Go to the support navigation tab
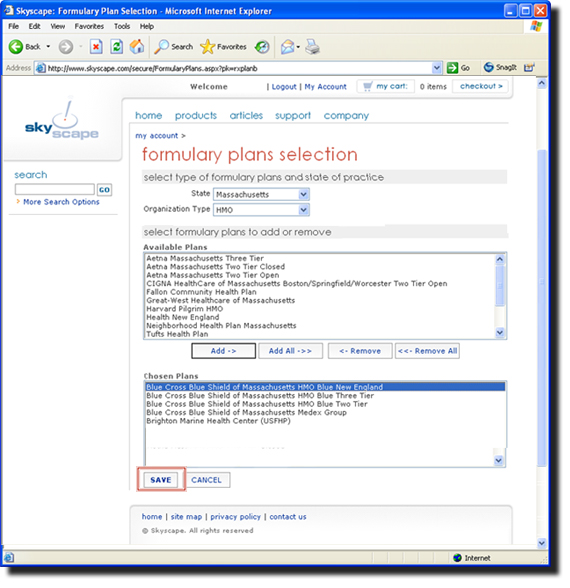 293,116
